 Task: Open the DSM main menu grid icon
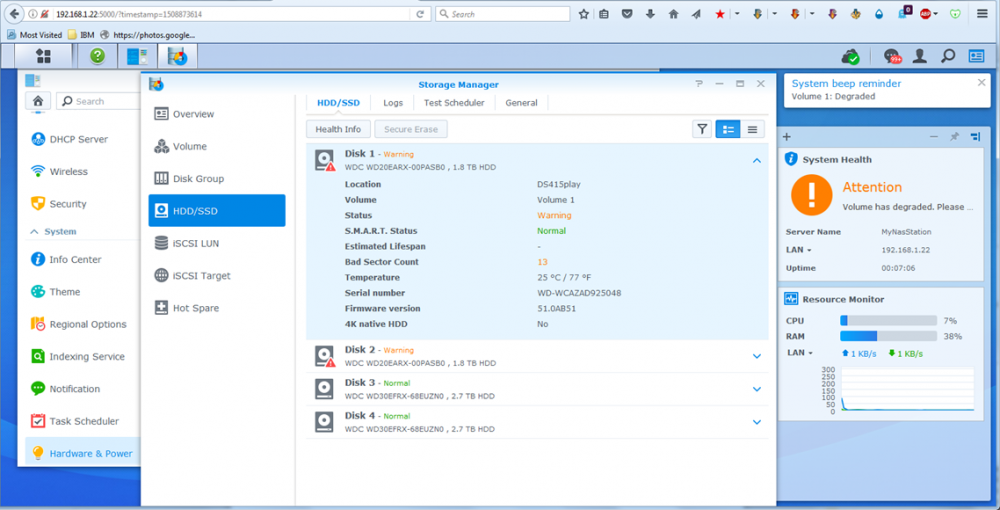coord(42,56)
